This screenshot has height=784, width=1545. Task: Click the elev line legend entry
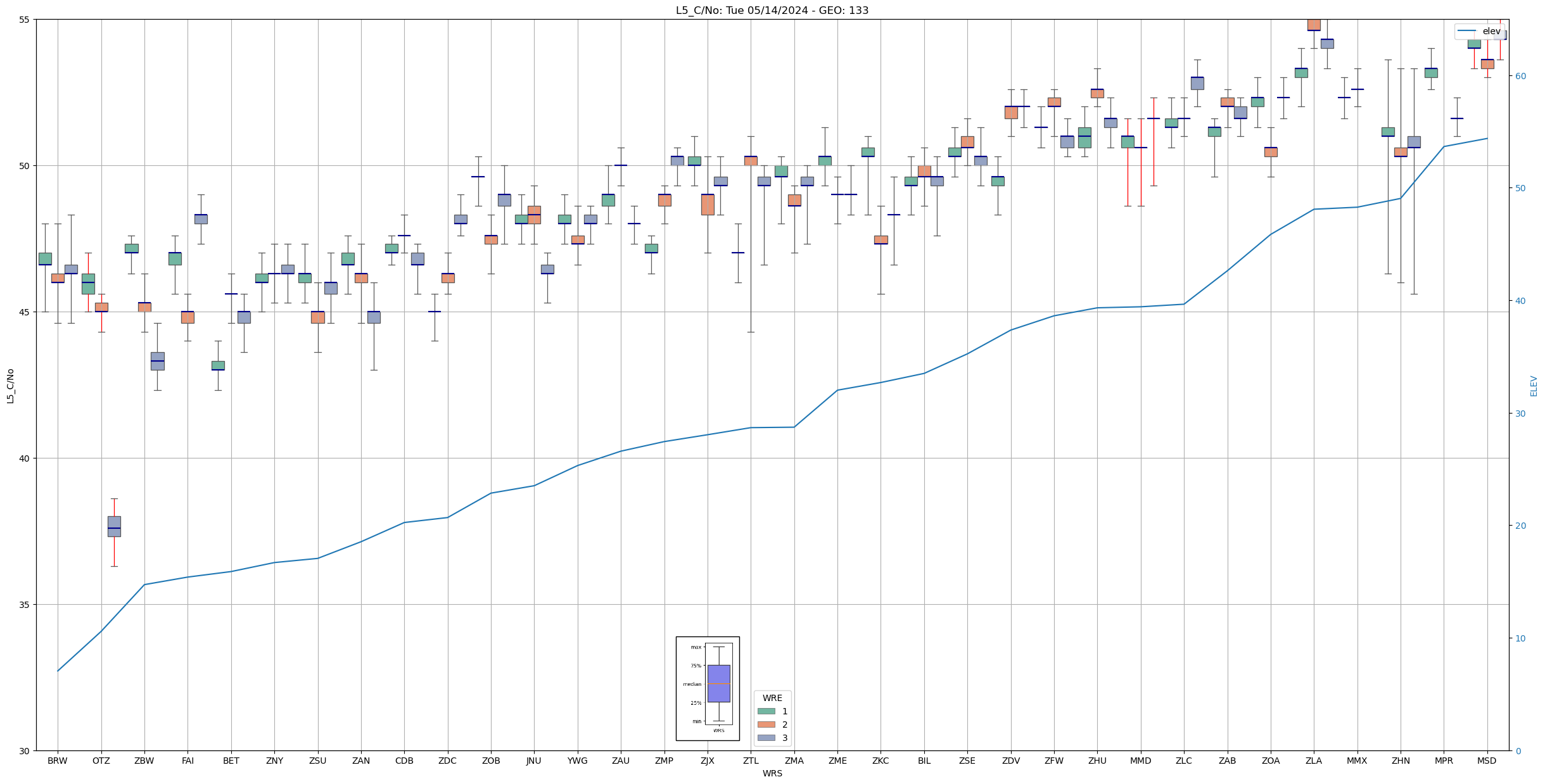1478,31
